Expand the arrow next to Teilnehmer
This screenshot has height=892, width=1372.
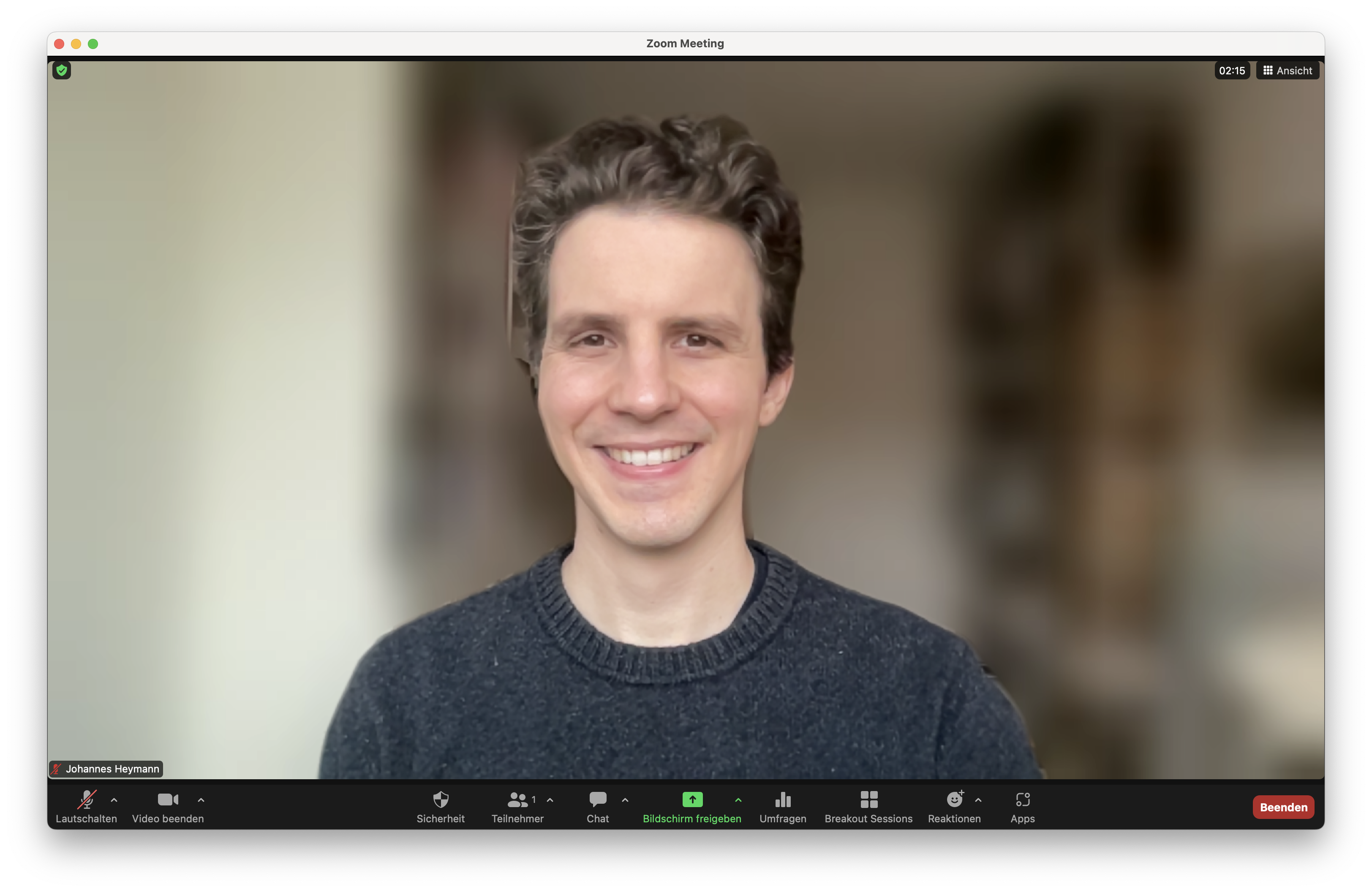[x=550, y=800]
